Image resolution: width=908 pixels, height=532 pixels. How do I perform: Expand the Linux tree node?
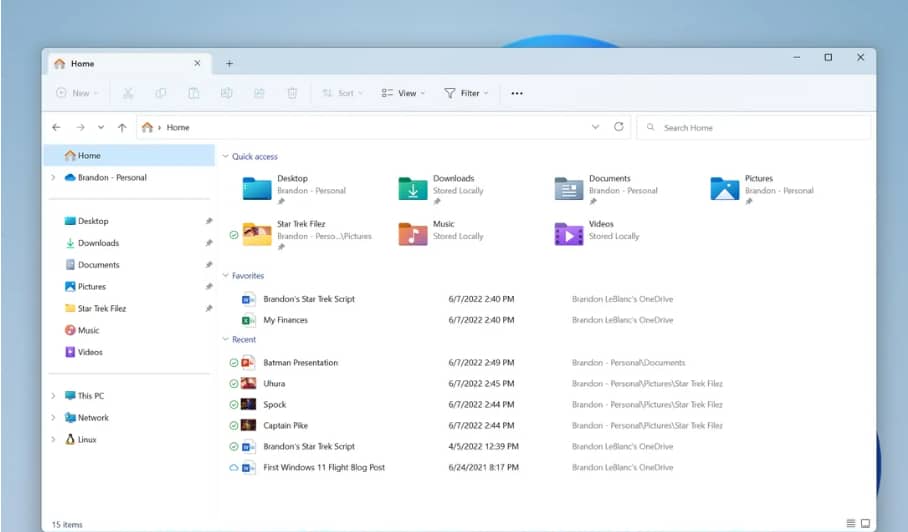[53, 440]
